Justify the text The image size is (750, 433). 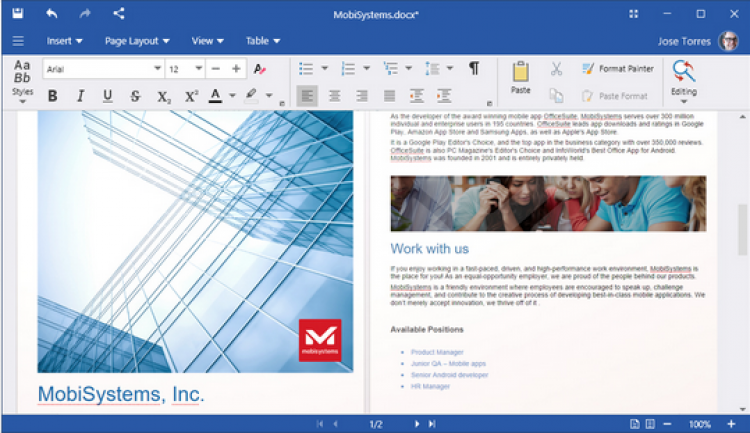coord(389,96)
